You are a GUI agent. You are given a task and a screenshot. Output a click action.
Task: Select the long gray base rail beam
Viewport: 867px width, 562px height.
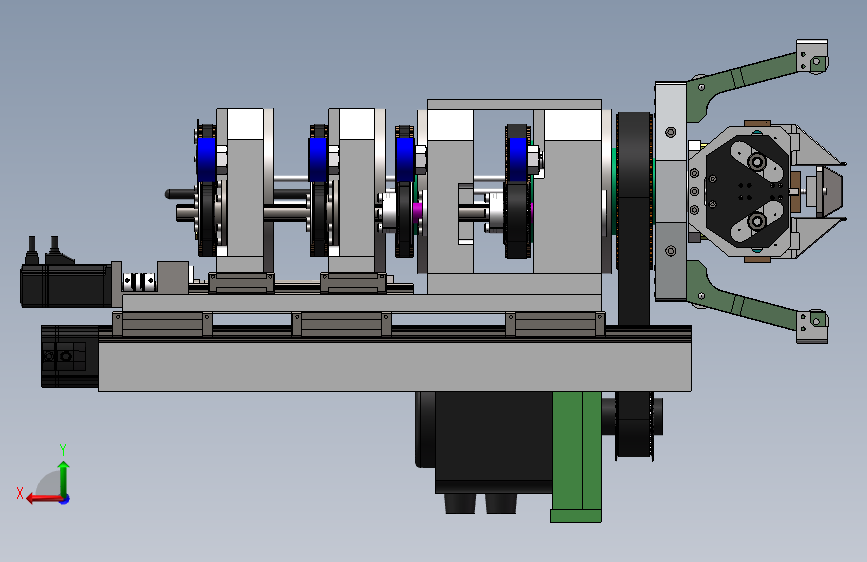(x=395, y=367)
